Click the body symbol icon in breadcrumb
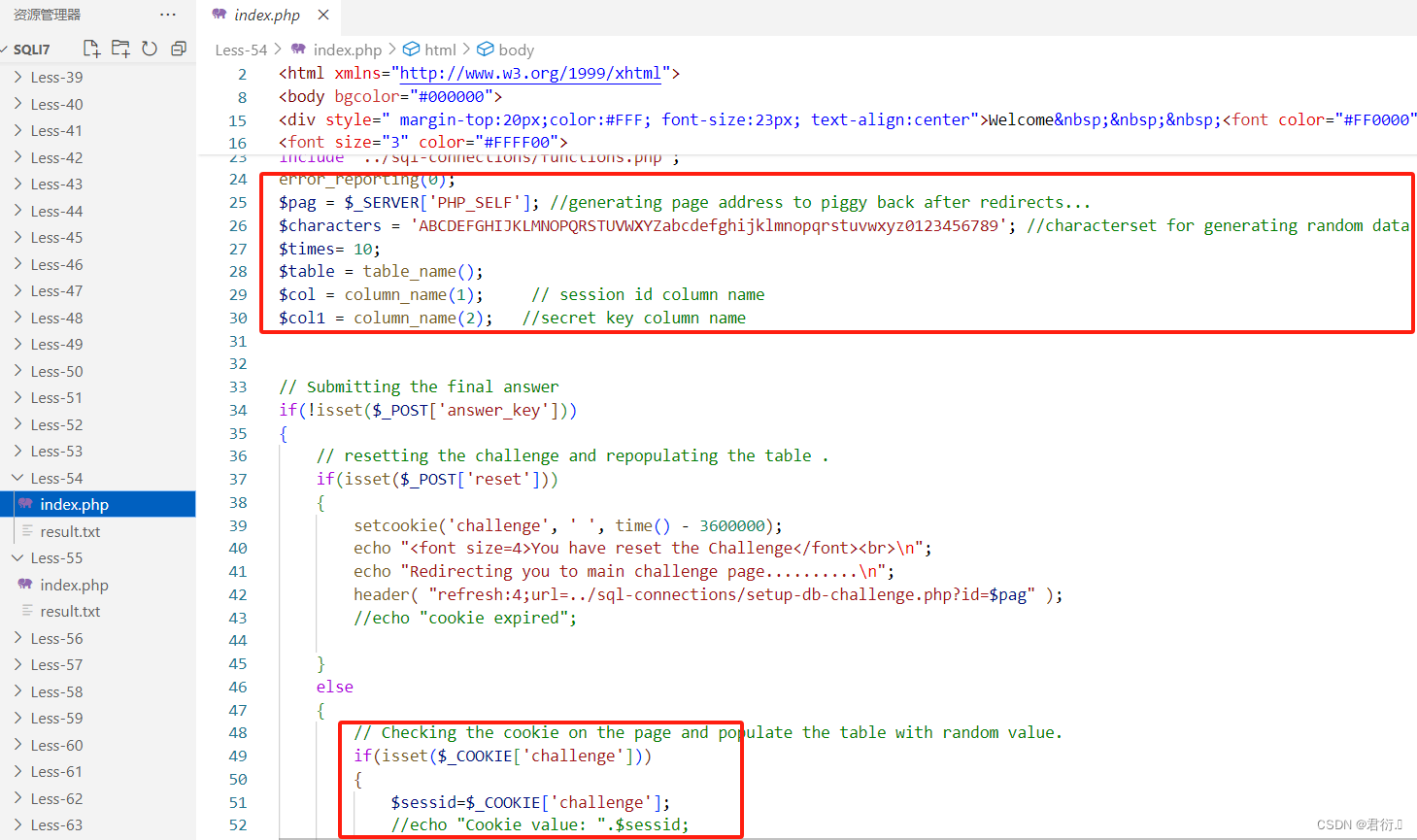The width and height of the screenshot is (1417, 840). coord(486,50)
